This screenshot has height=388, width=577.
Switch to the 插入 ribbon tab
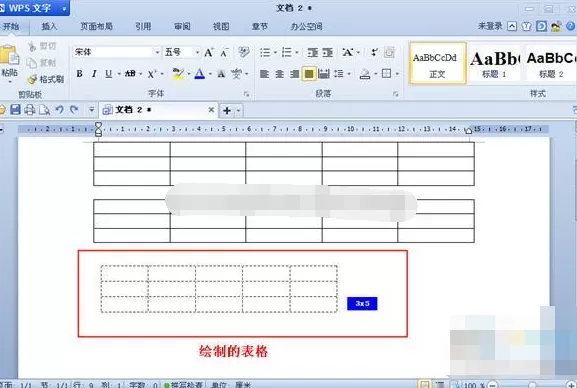(x=49, y=27)
